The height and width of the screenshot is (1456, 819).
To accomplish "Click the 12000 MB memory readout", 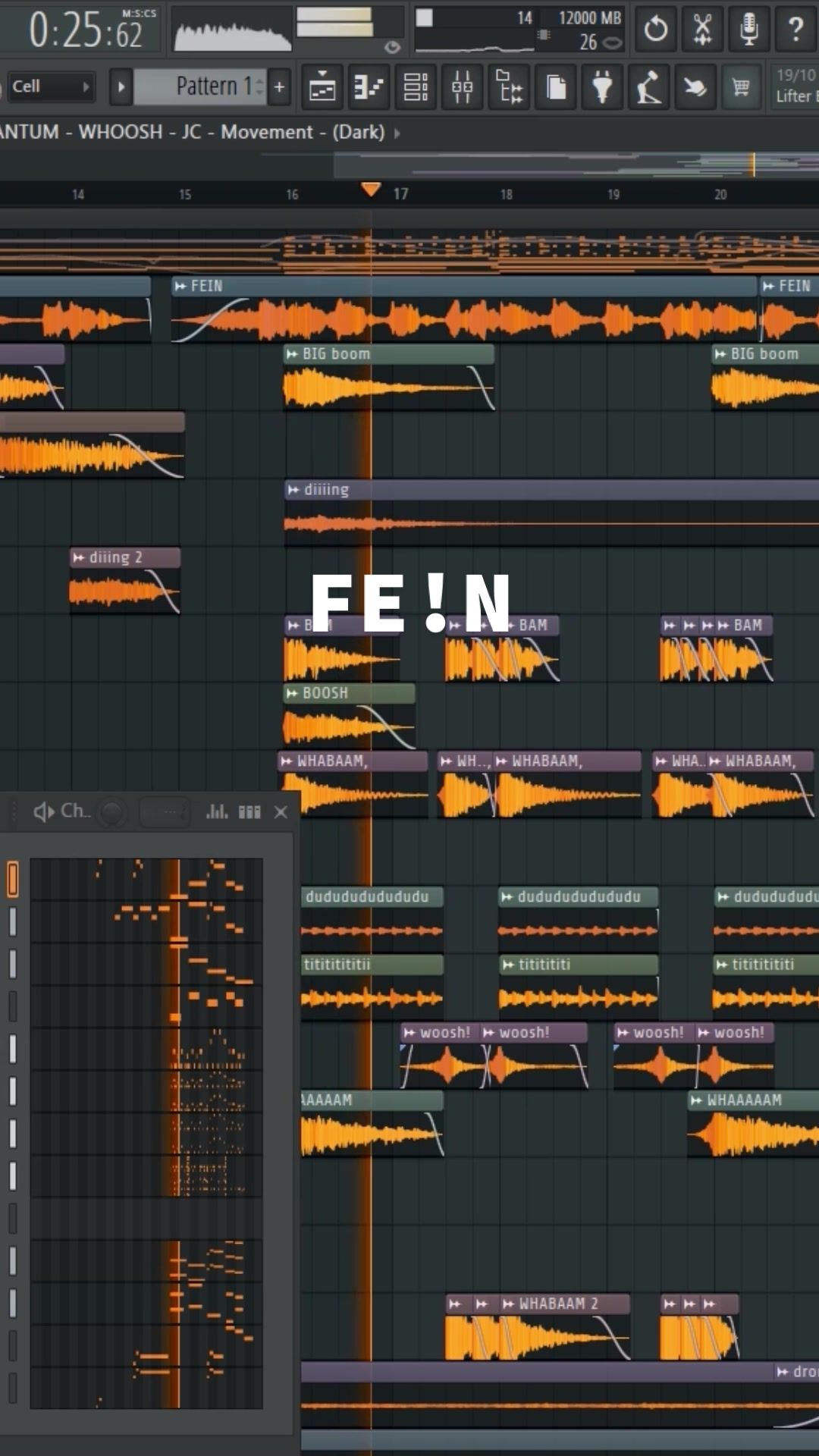I will point(590,17).
